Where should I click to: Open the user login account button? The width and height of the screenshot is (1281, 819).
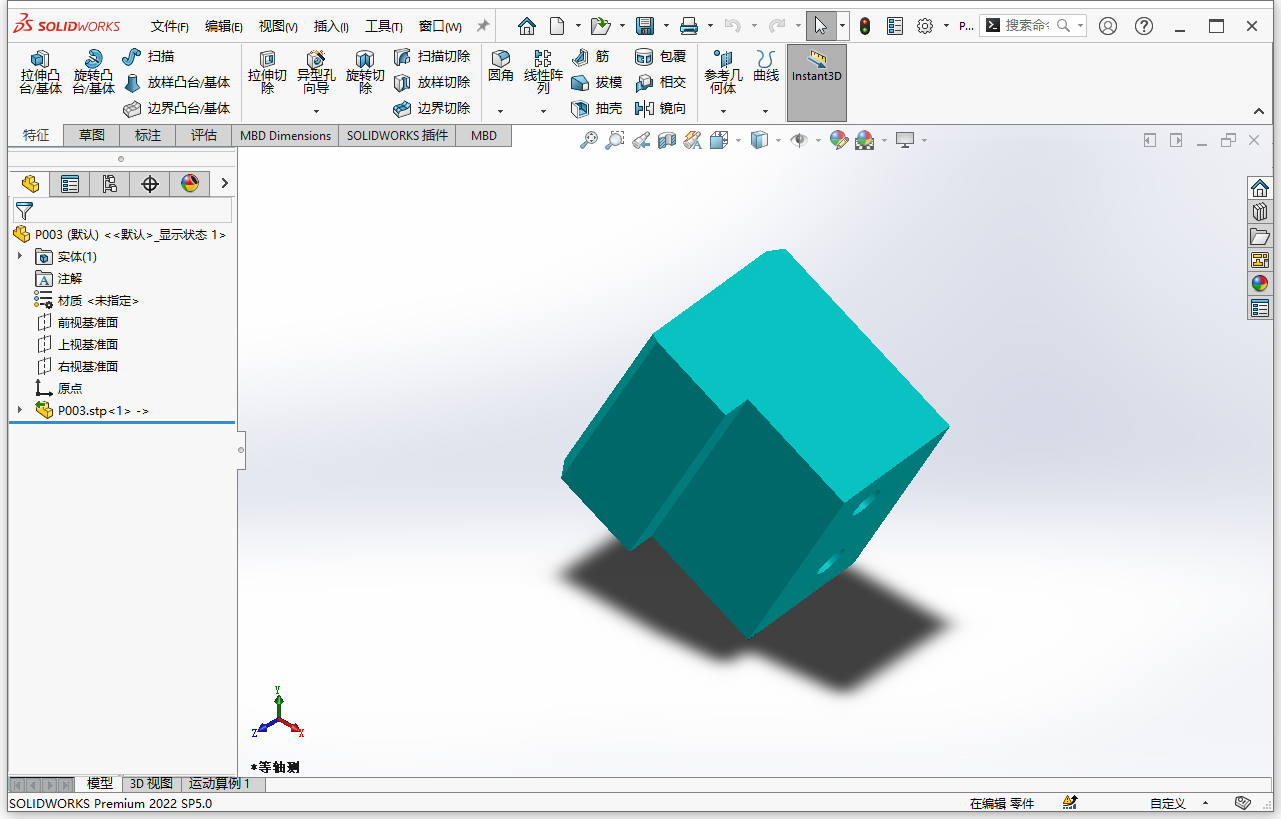coord(1107,26)
